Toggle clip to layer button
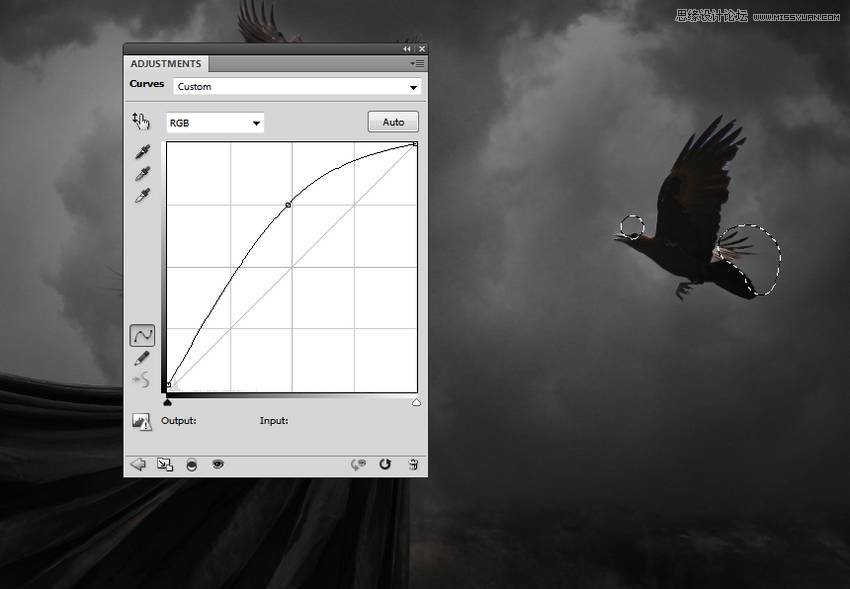Image resolution: width=850 pixels, height=589 pixels. coord(191,464)
